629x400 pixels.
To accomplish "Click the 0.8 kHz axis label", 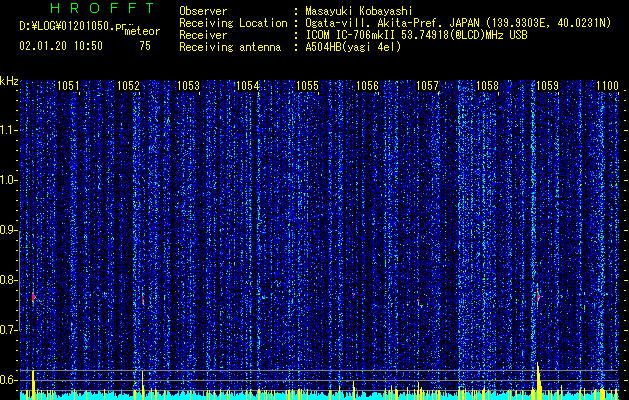I will coord(8,280).
